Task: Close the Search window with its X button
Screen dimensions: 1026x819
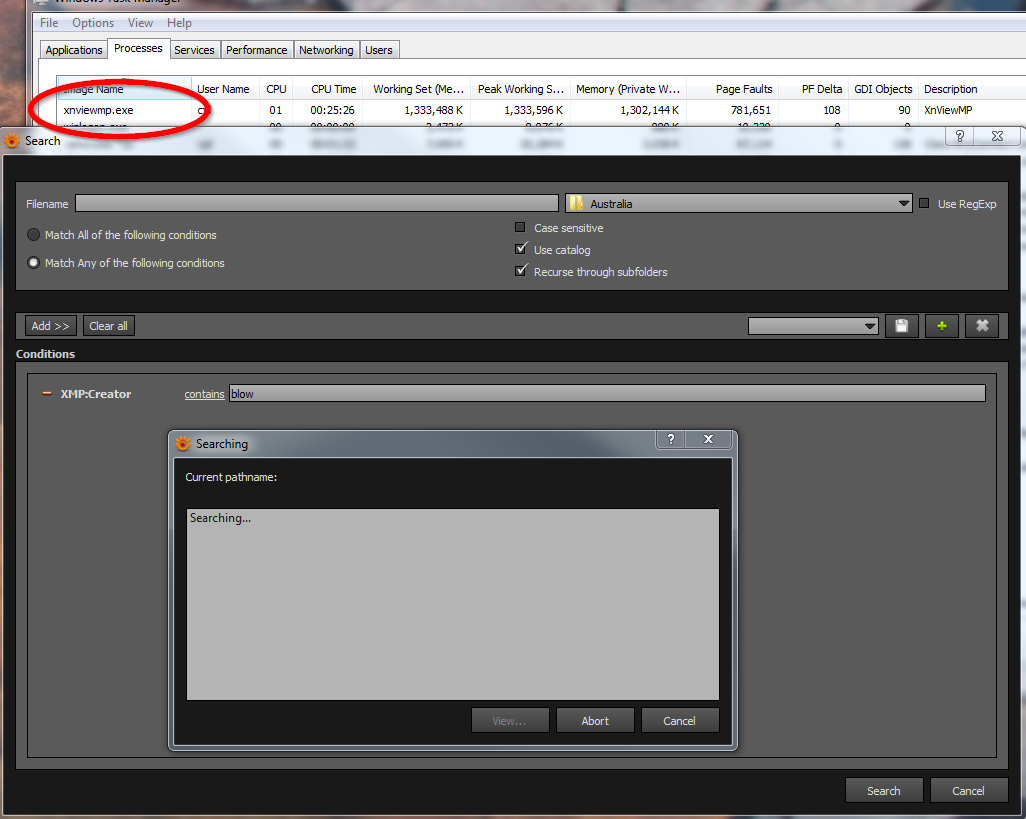Action: [997, 135]
